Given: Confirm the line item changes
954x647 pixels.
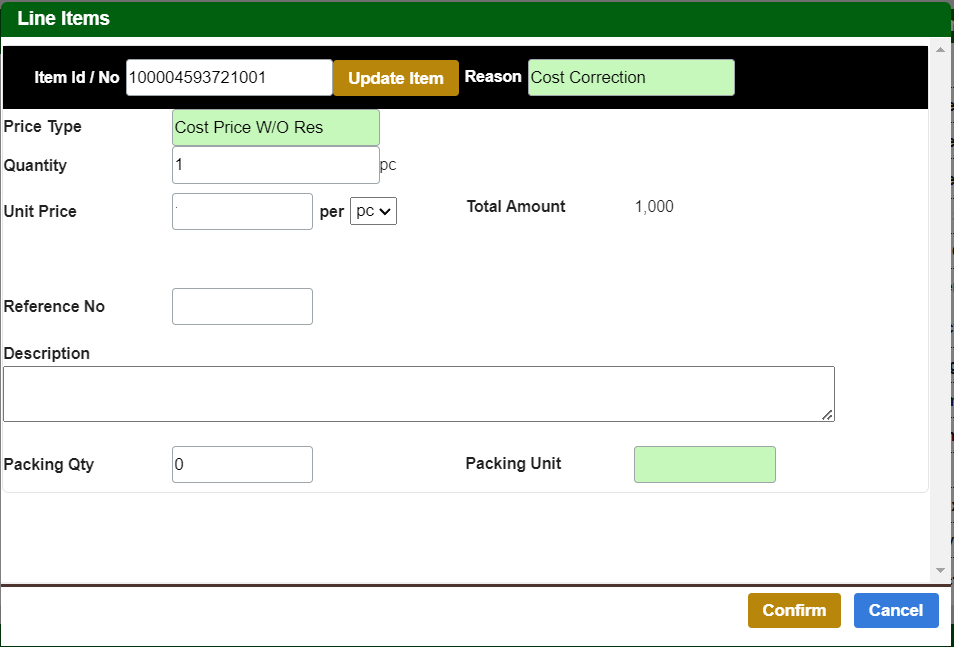Looking at the screenshot, I should 794,611.
